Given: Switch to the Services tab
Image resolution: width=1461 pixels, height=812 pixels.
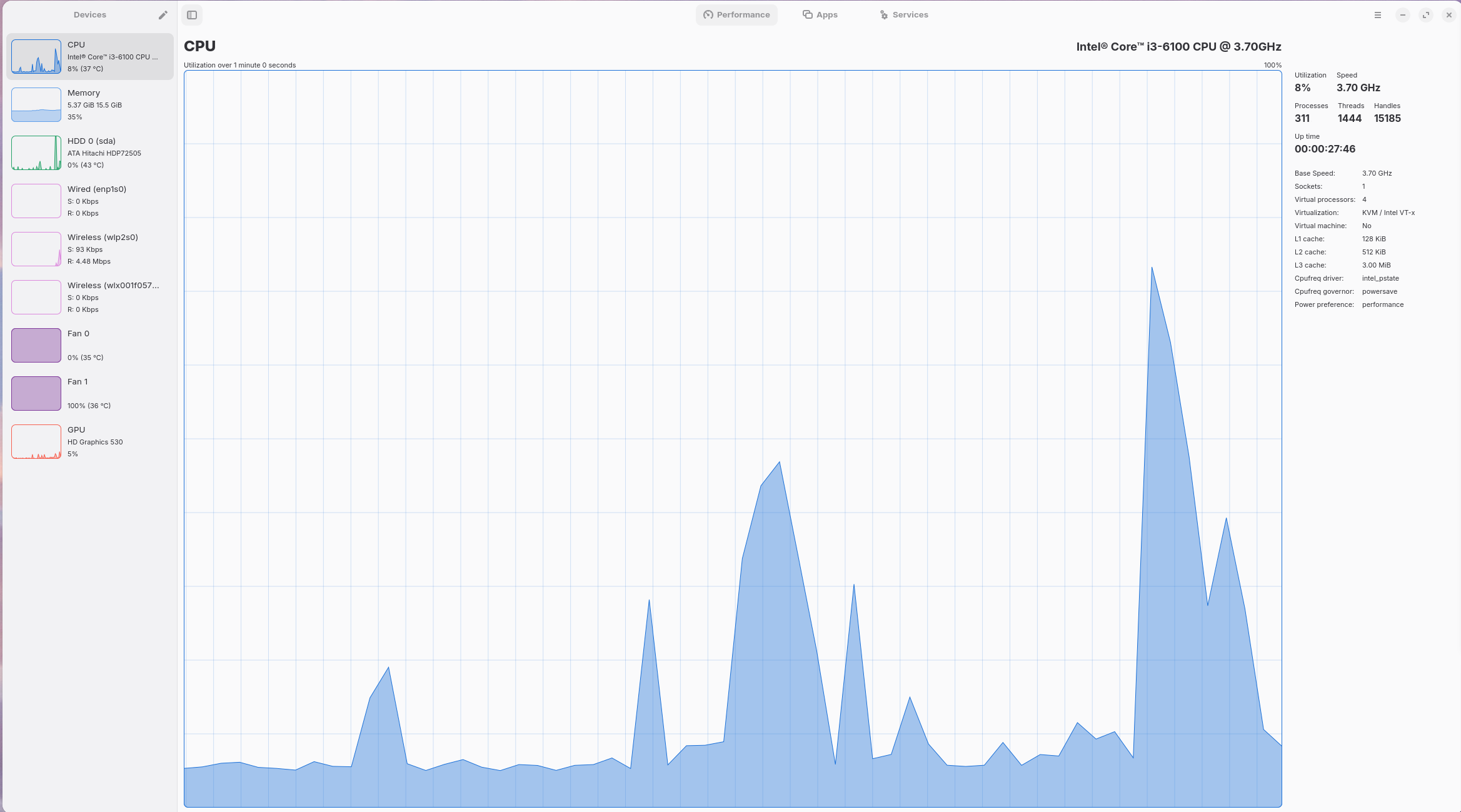Looking at the screenshot, I should 904,15.
